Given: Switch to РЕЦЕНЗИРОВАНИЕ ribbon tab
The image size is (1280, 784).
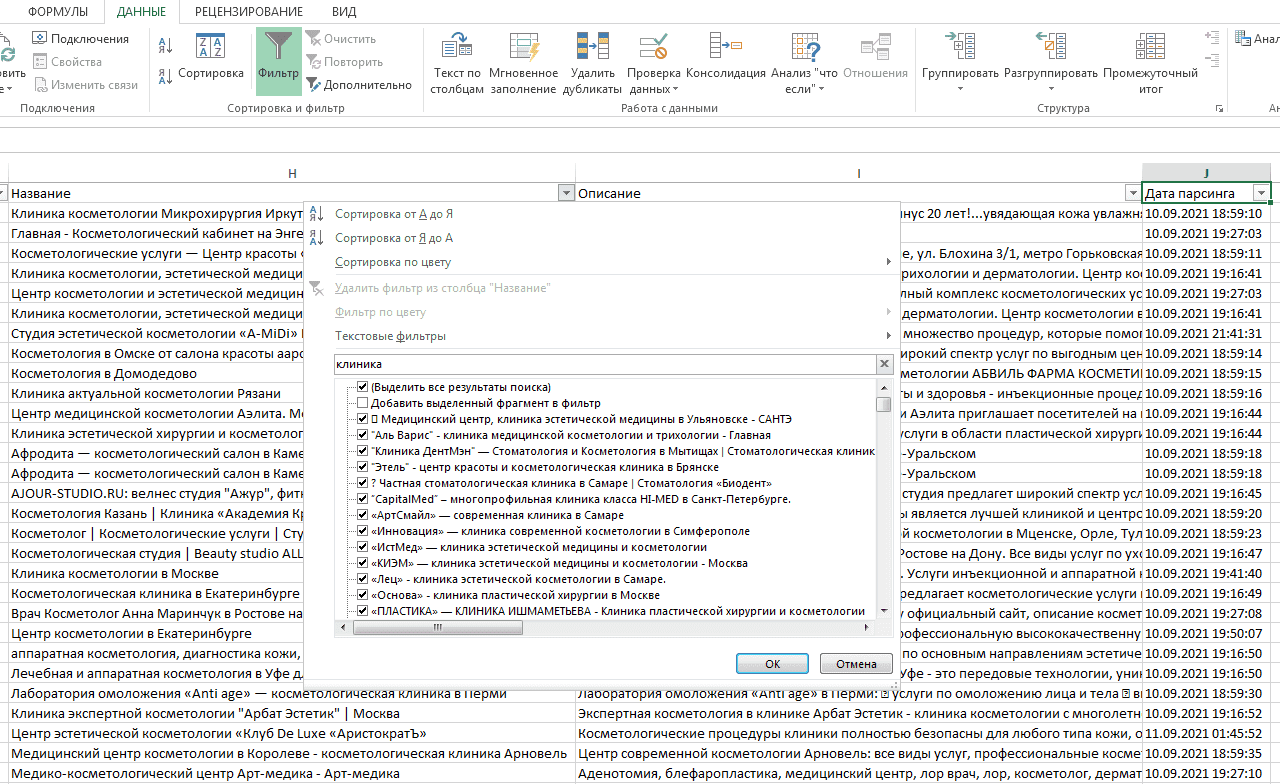Looking at the screenshot, I should pyautogui.click(x=249, y=12).
